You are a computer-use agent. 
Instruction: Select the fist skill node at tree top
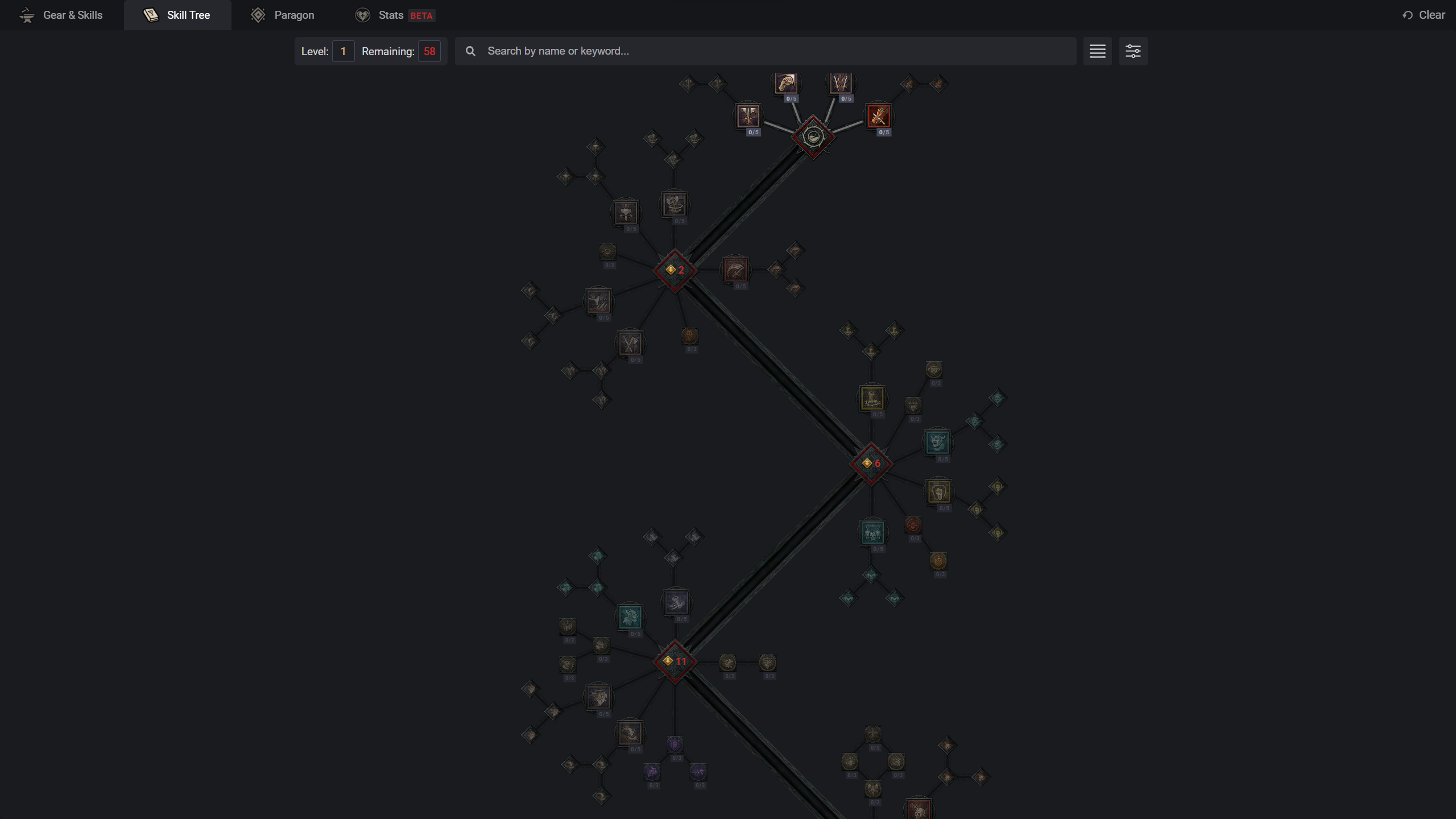(x=786, y=83)
